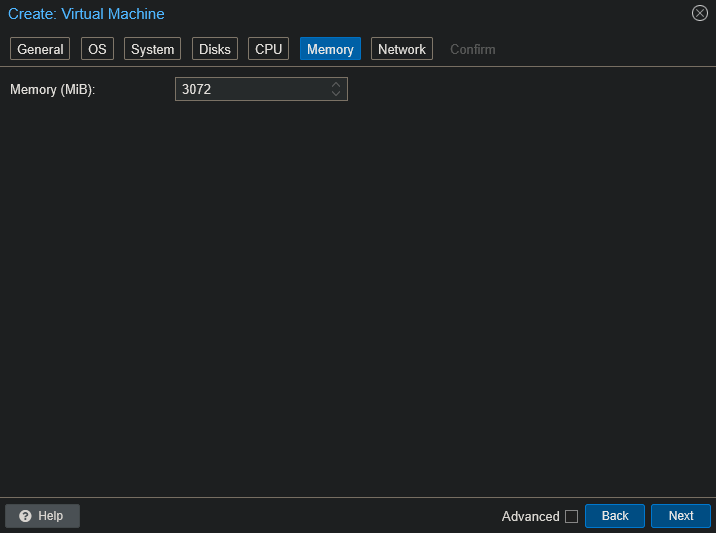
Task: Click the question mark Help icon
Action: click(26, 516)
